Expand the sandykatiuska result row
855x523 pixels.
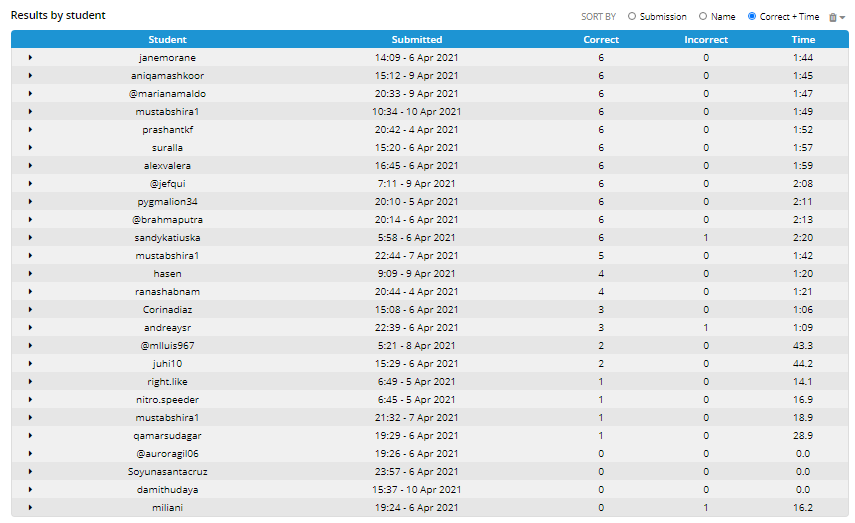pyautogui.click(x=31, y=237)
